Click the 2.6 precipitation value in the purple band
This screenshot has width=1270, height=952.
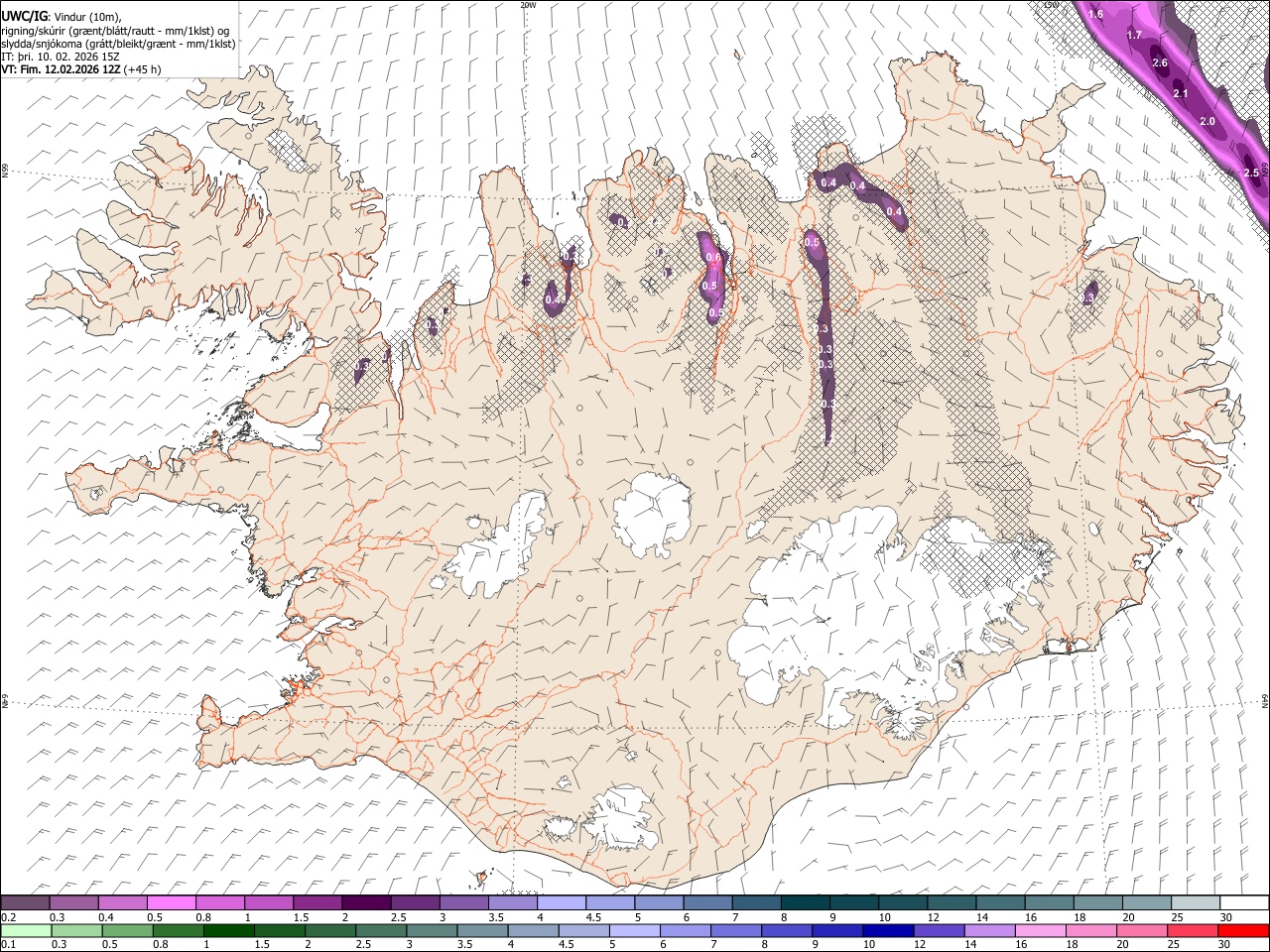(x=1160, y=63)
